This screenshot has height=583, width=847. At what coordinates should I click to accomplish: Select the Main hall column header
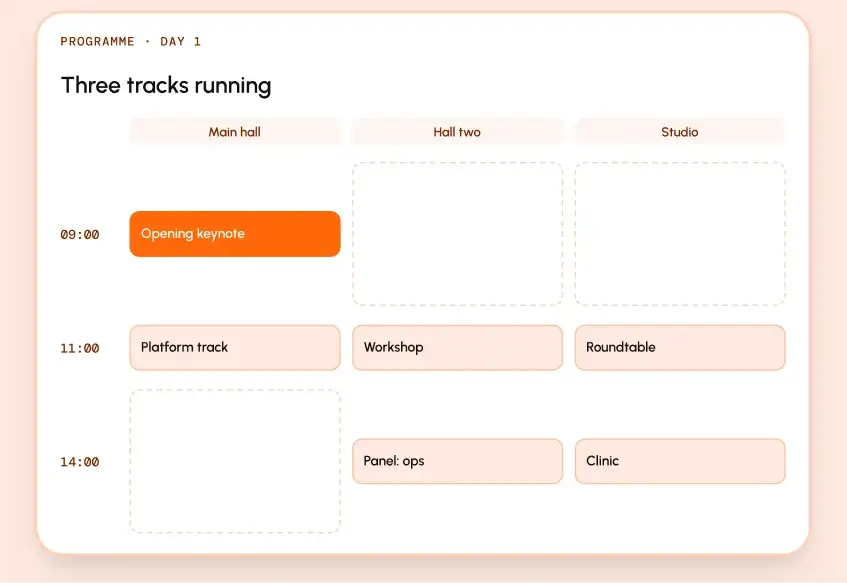coord(235,132)
